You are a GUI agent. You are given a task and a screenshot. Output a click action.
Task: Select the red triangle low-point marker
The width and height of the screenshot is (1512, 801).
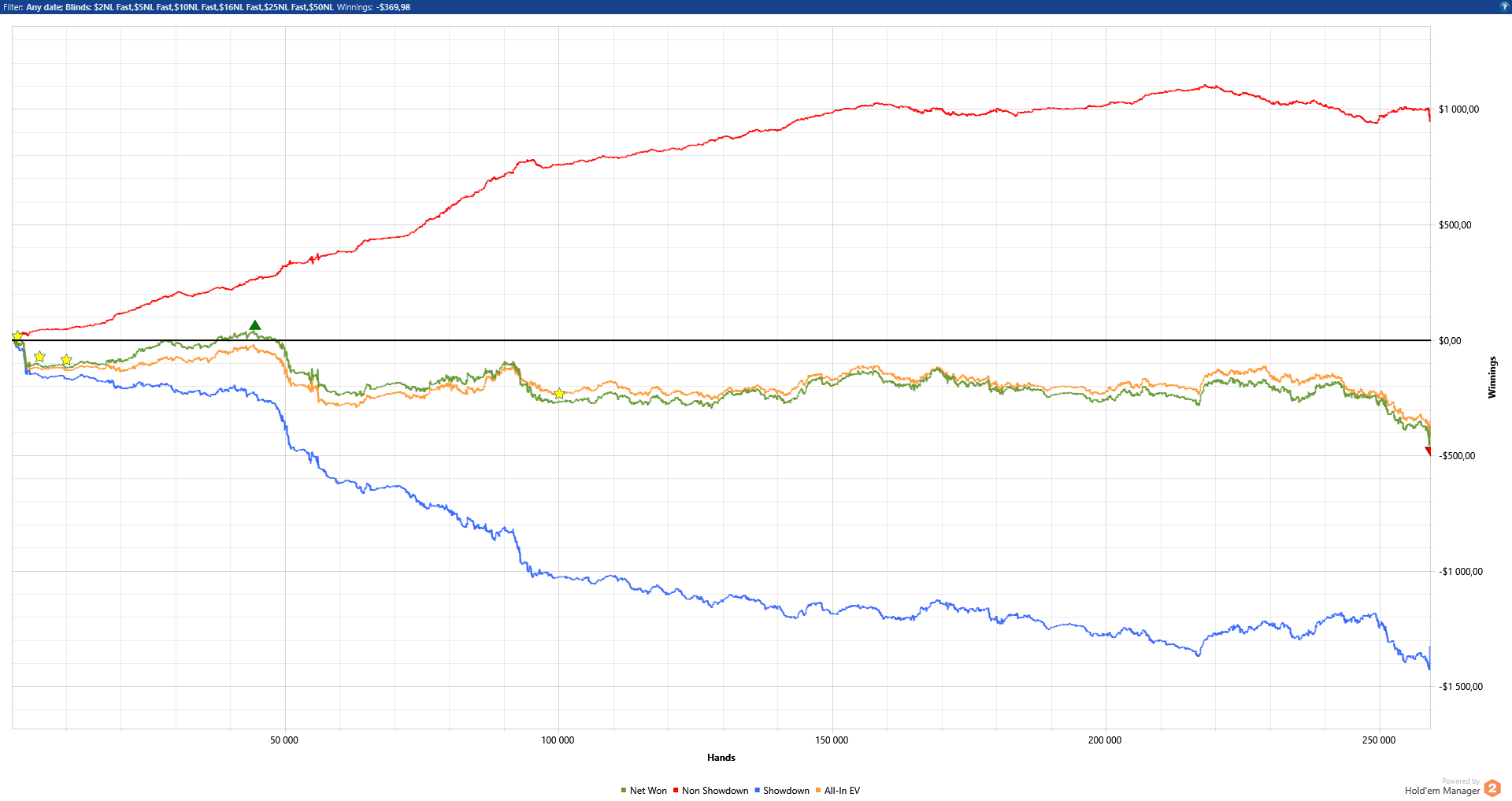tap(1428, 451)
